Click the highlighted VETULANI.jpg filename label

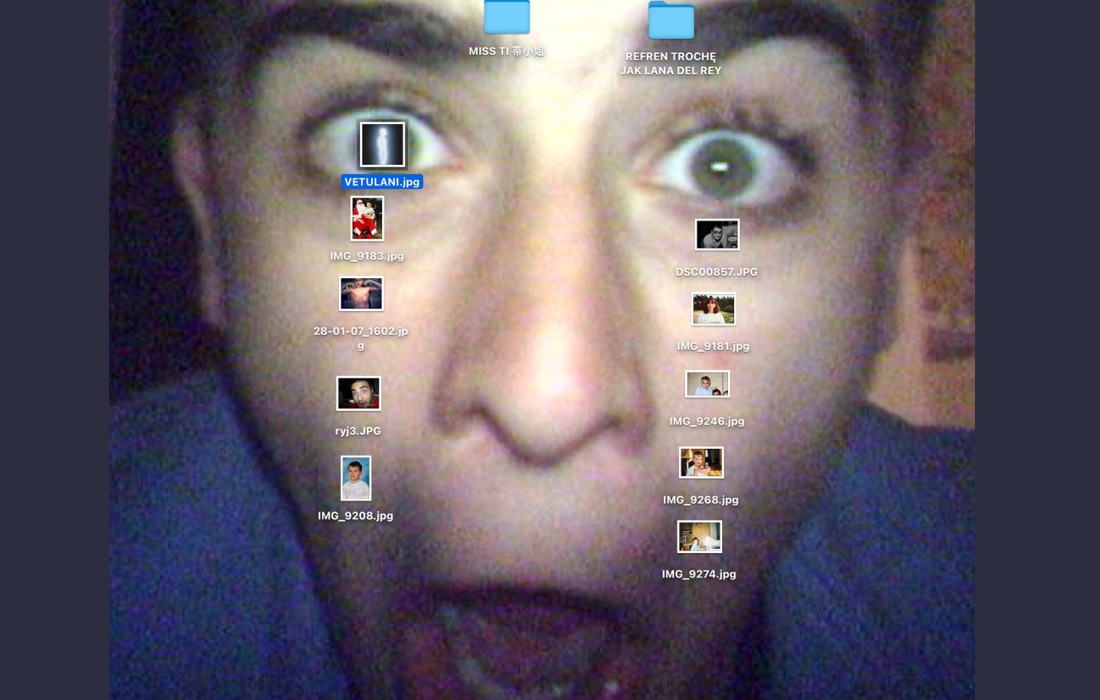(x=382, y=182)
